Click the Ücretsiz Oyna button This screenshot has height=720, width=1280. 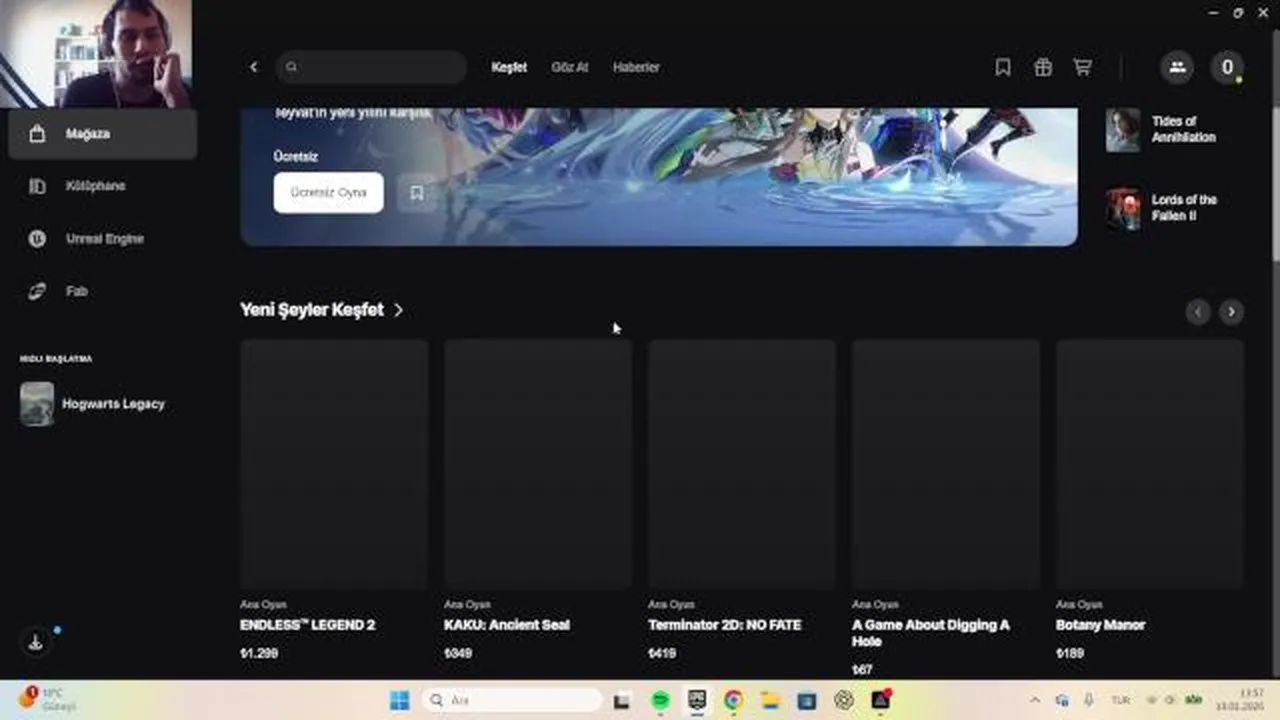point(328,192)
